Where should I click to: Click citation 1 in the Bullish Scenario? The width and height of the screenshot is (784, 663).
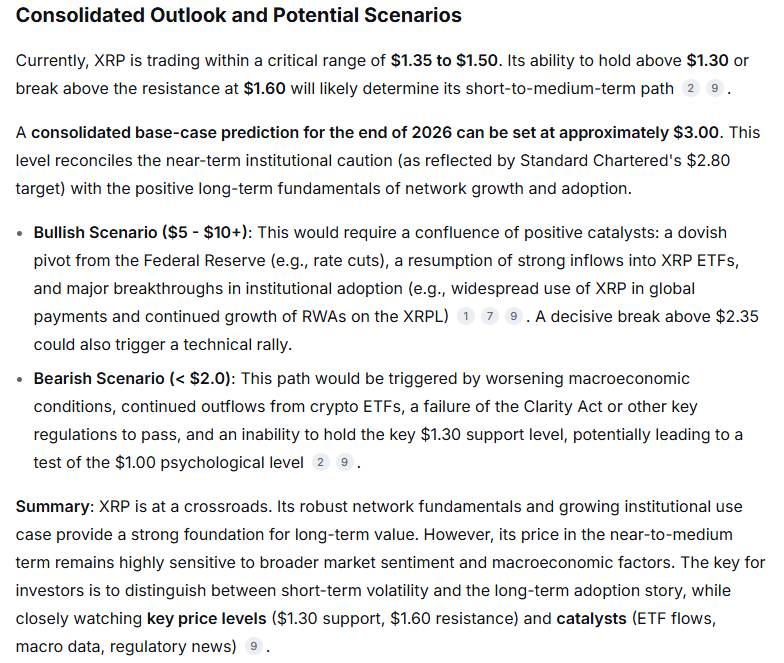click(x=465, y=317)
